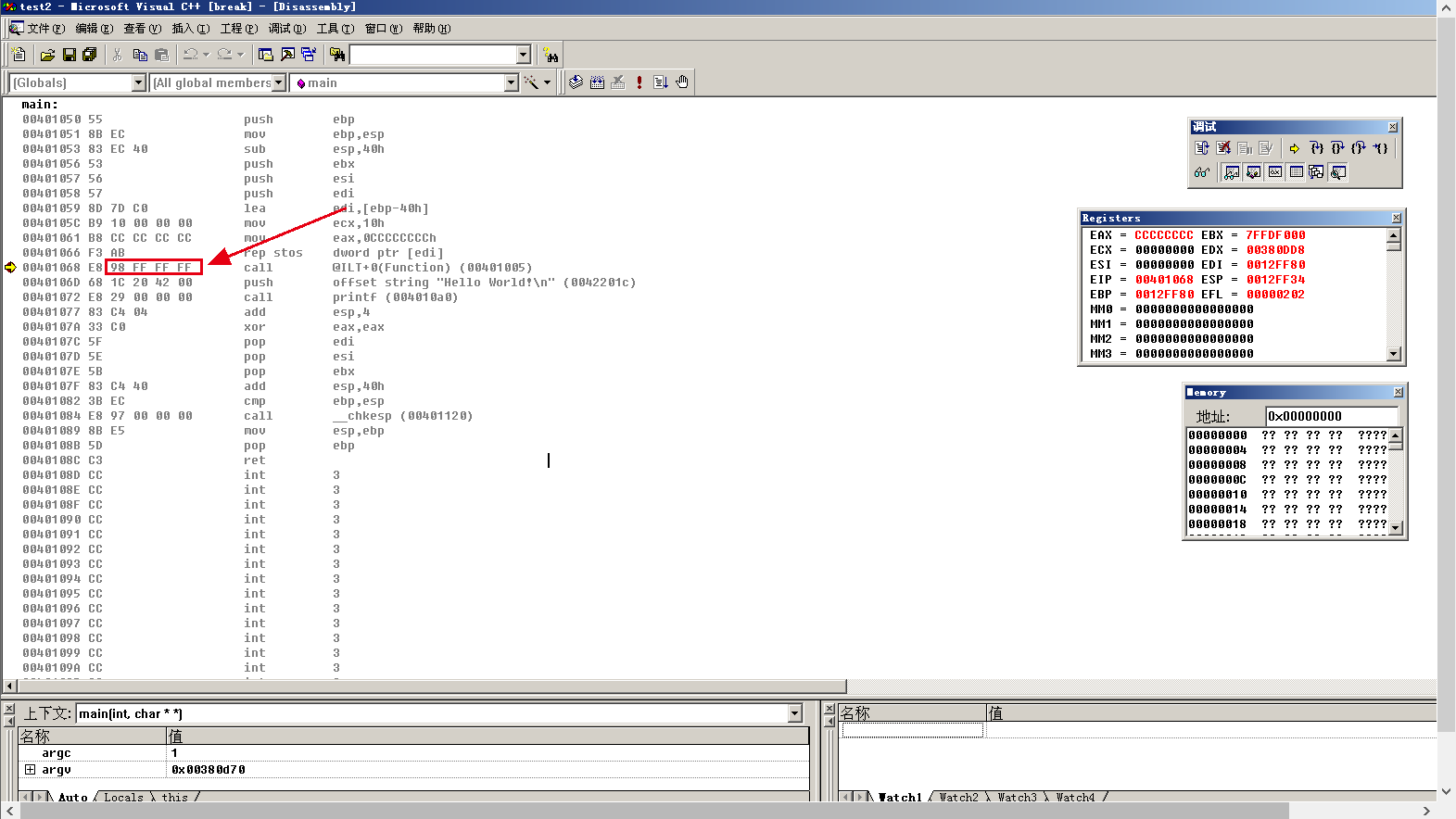Click the Save floppy disk icon
Image resolution: width=1456 pixels, height=819 pixels.
tap(70, 55)
